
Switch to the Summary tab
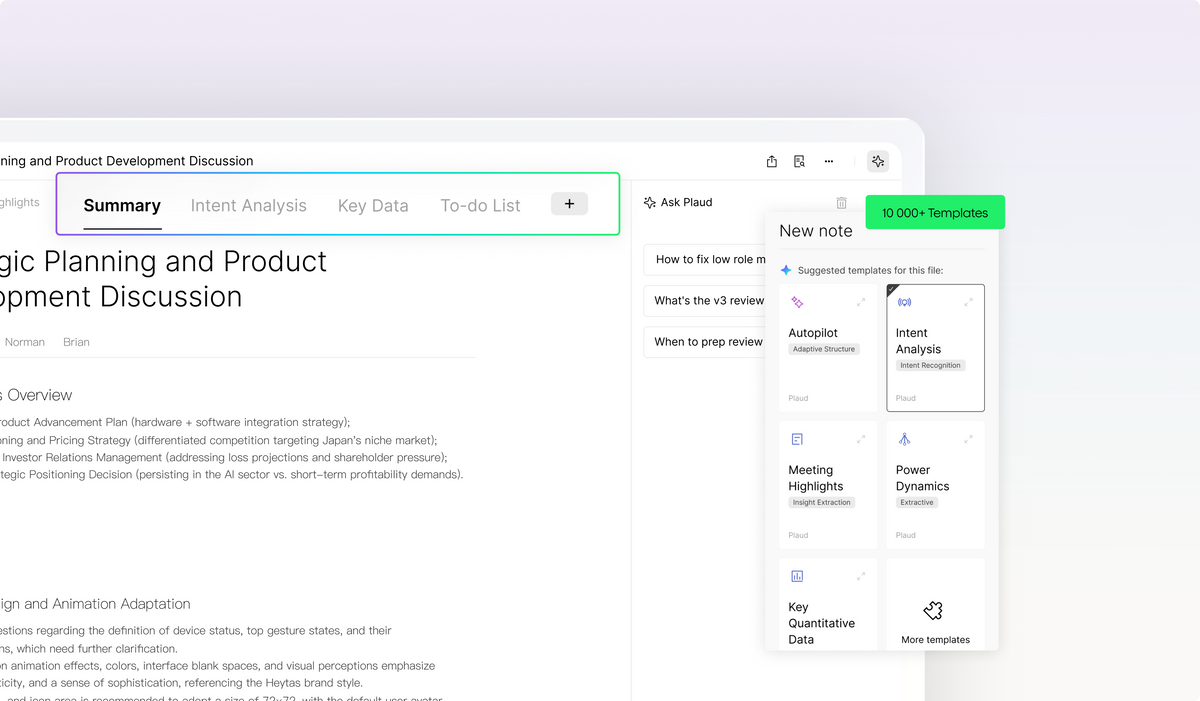click(x=122, y=206)
